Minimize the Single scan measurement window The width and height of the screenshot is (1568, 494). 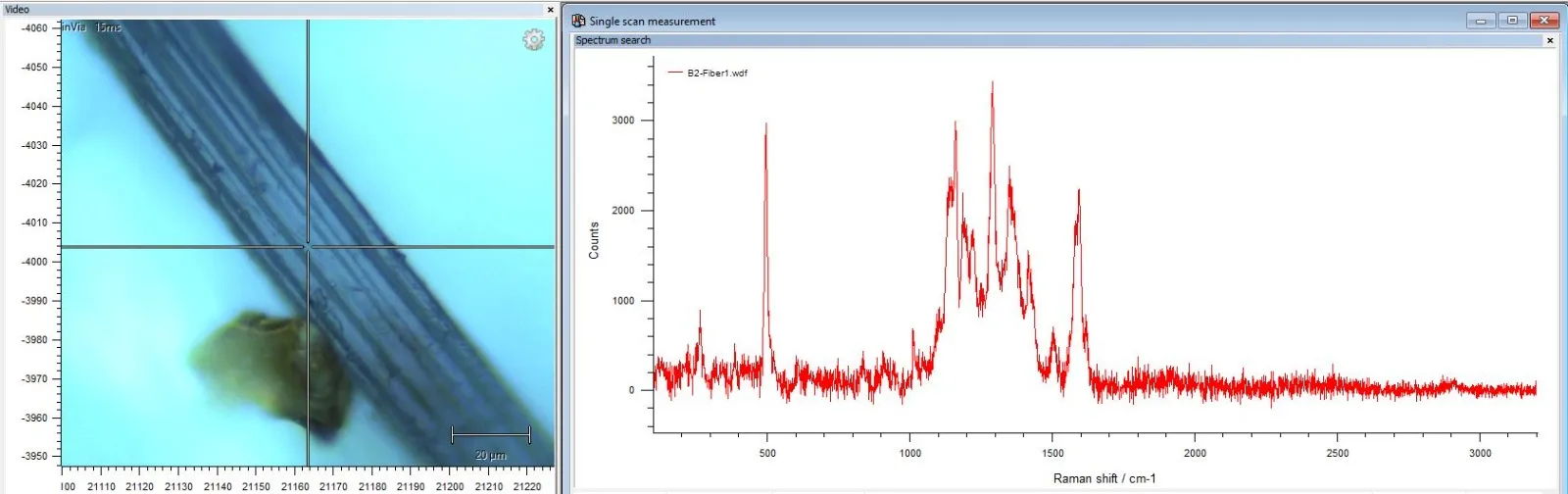[x=1480, y=21]
